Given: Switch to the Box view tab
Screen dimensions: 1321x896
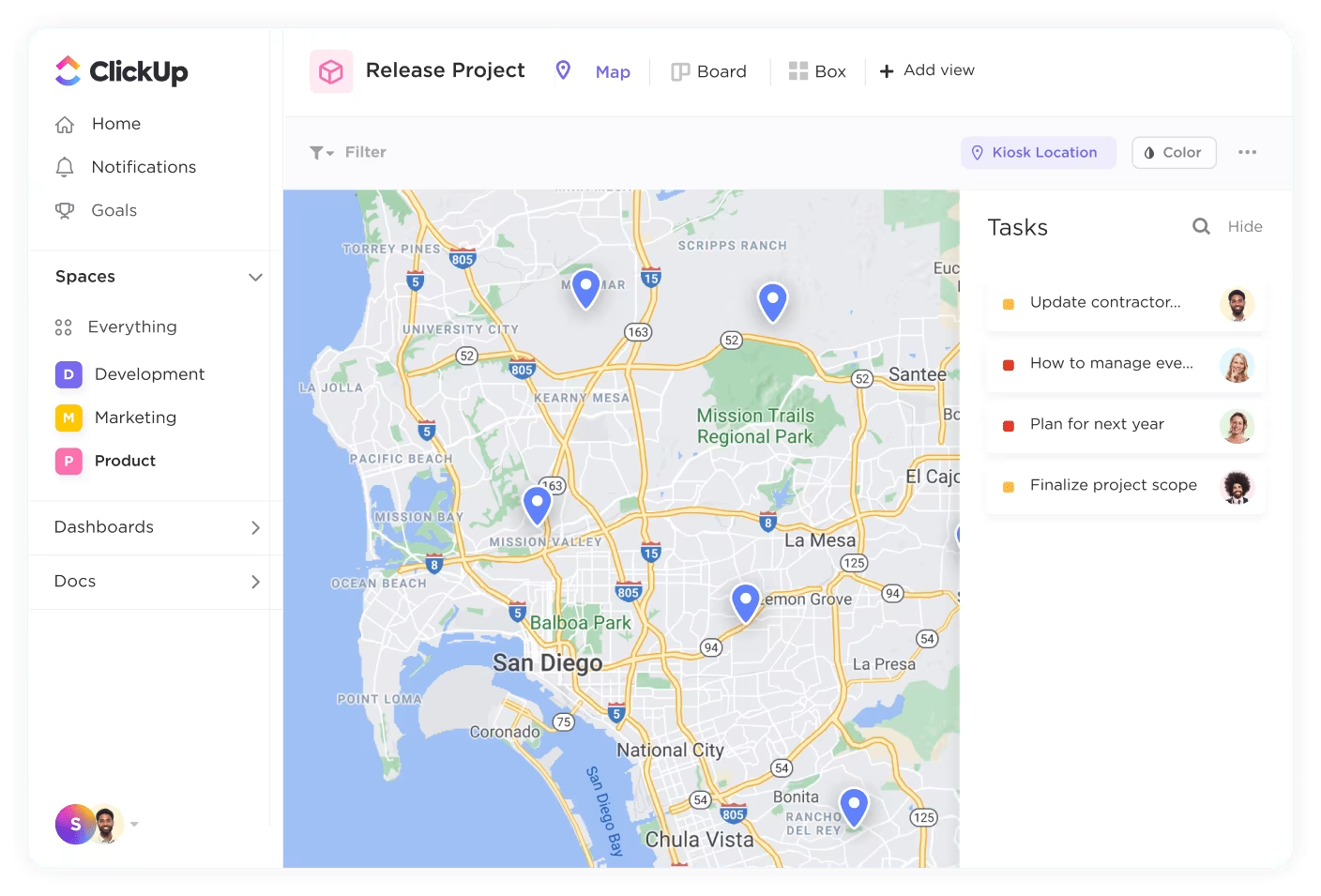Looking at the screenshot, I should pos(817,71).
